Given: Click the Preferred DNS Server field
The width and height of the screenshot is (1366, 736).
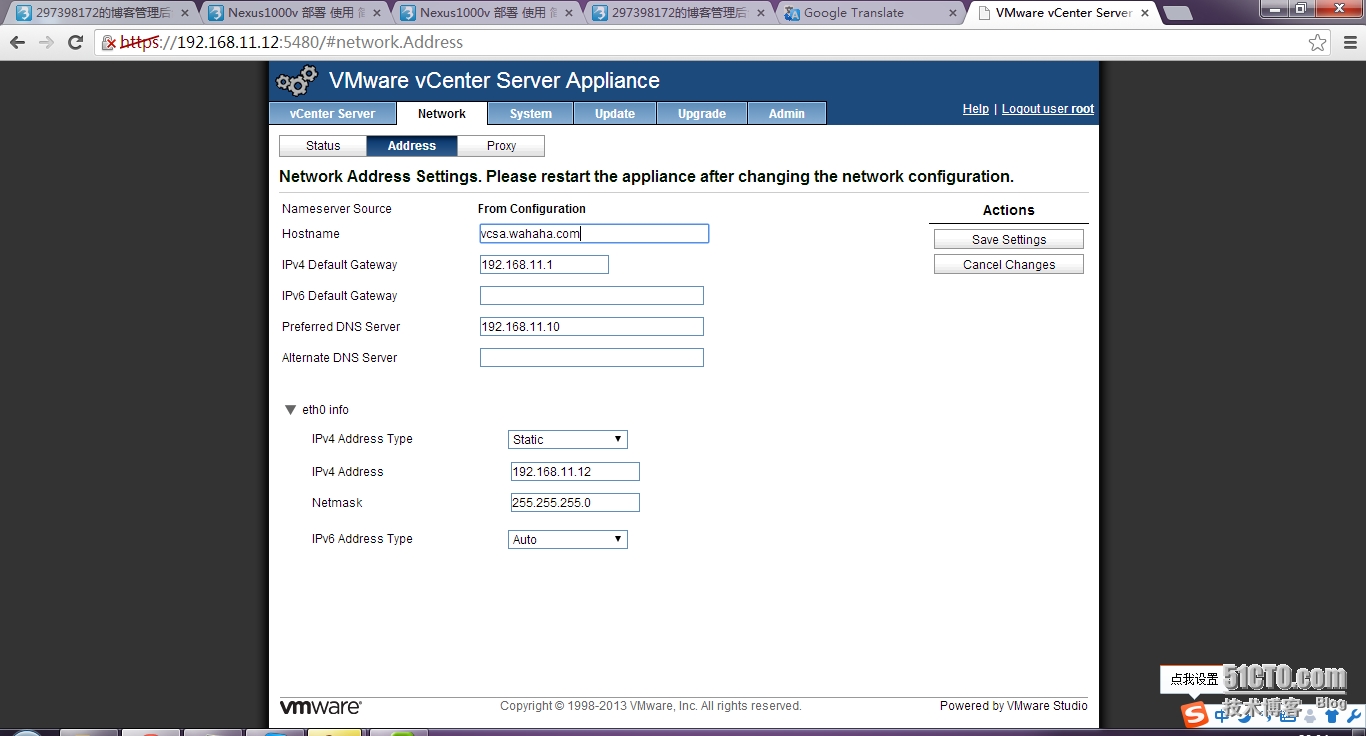Looking at the screenshot, I should click(x=592, y=327).
